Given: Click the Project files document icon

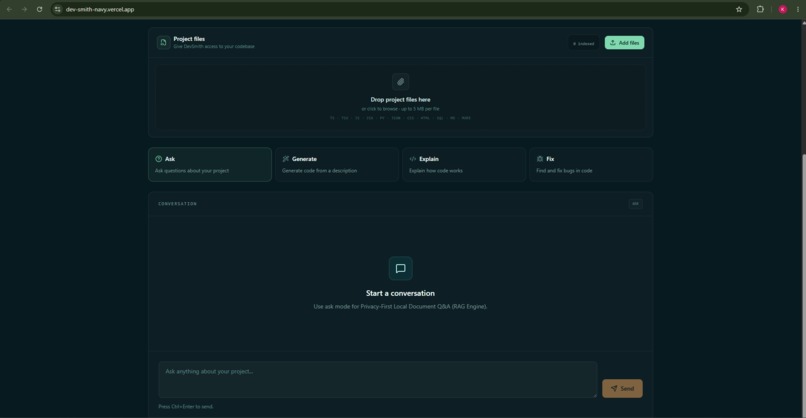Looking at the screenshot, I should 163,43.
